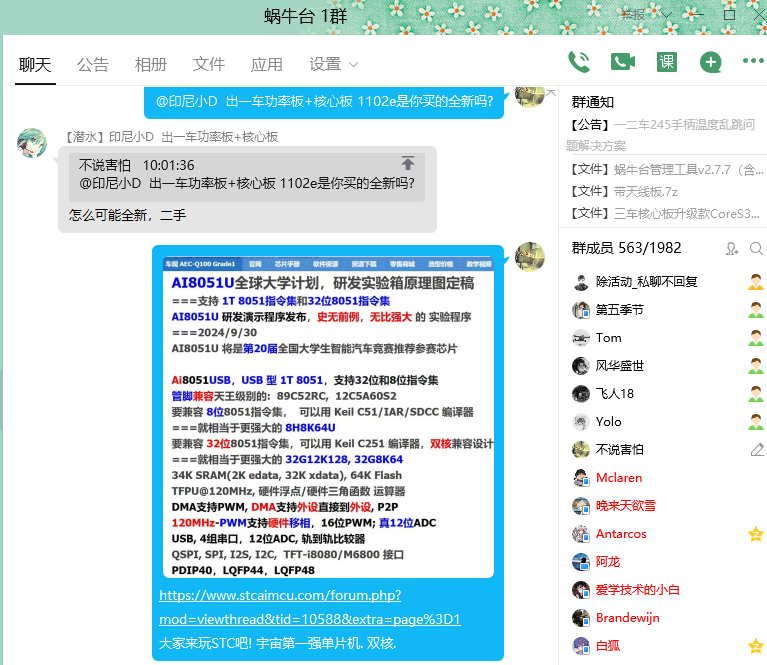The height and width of the screenshot is (665, 767).
Task: Click the 群成员 563/1982 header
Action: [626, 248]
